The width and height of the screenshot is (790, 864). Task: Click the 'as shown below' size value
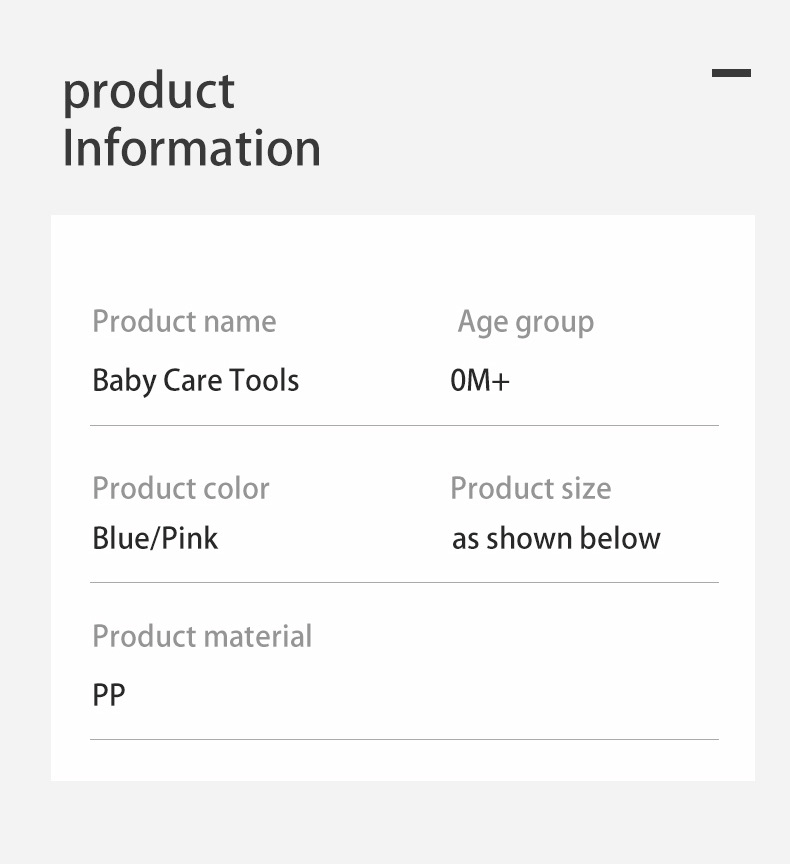[x=556, y=538]
